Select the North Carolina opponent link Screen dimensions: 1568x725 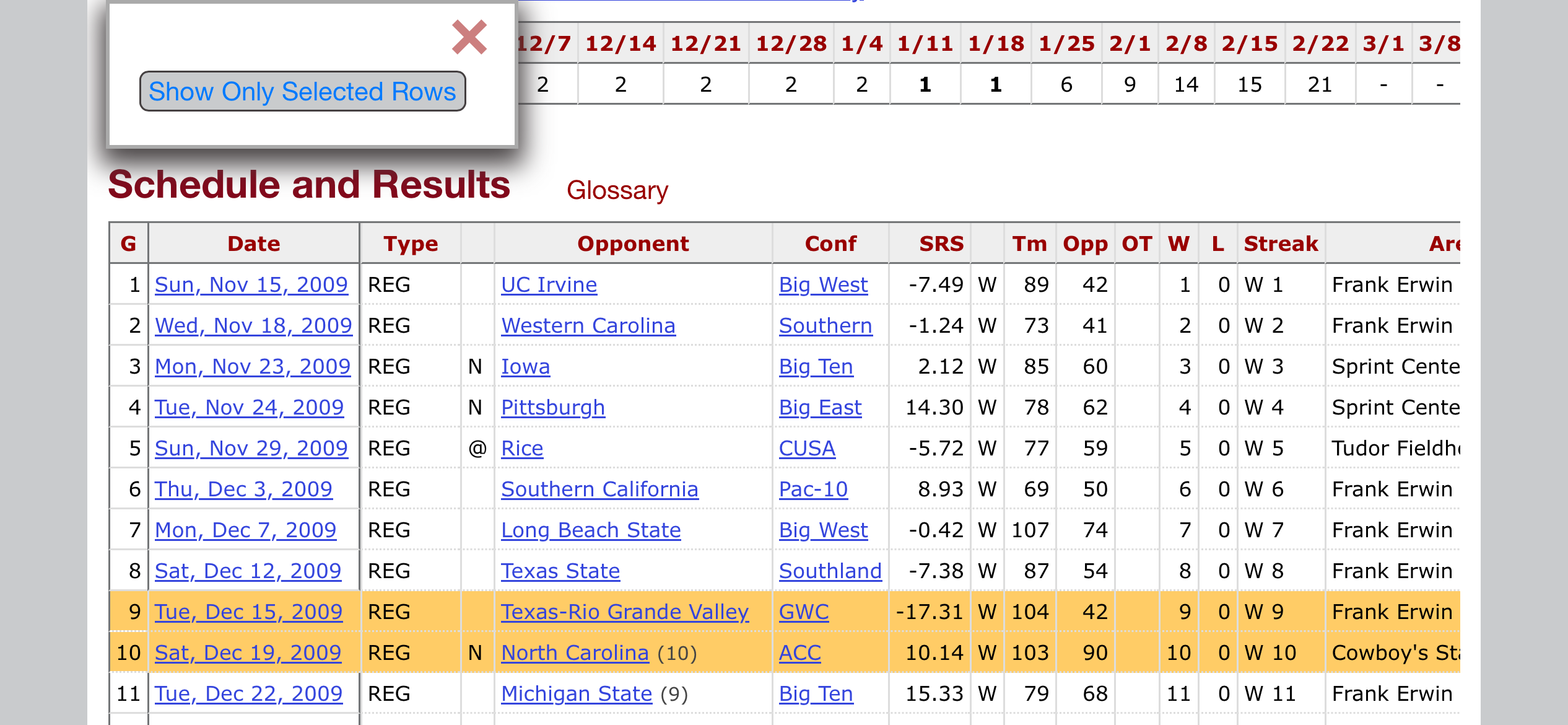(574, 652)
